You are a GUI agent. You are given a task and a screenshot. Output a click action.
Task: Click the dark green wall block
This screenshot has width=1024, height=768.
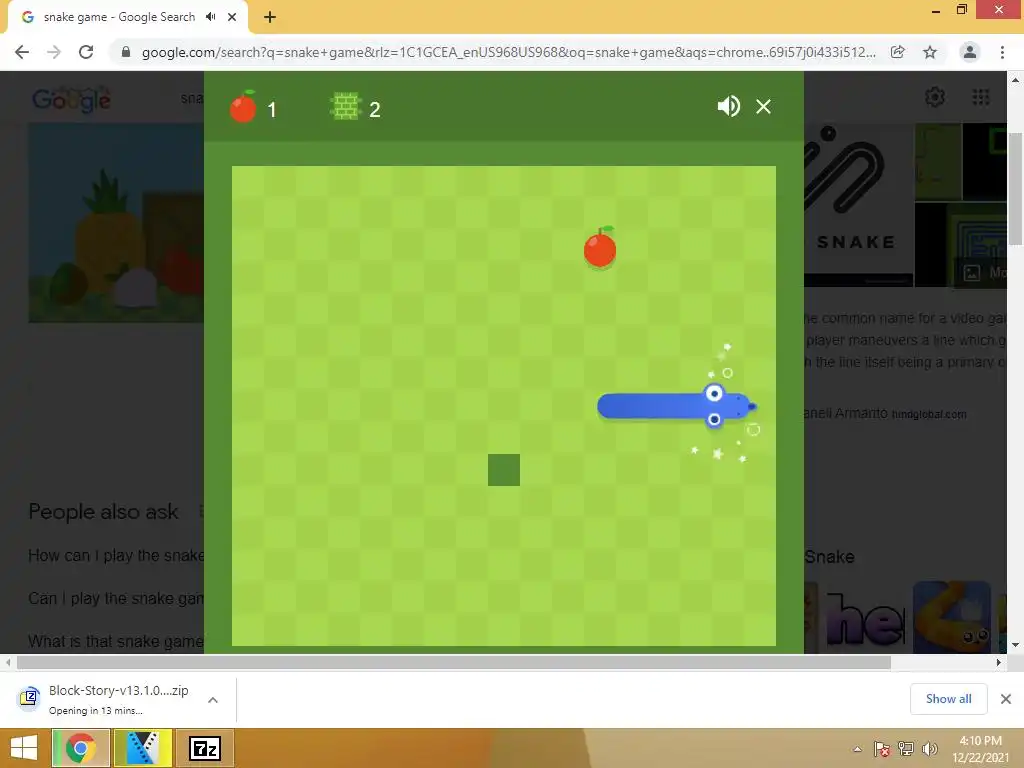pos(504,470)
